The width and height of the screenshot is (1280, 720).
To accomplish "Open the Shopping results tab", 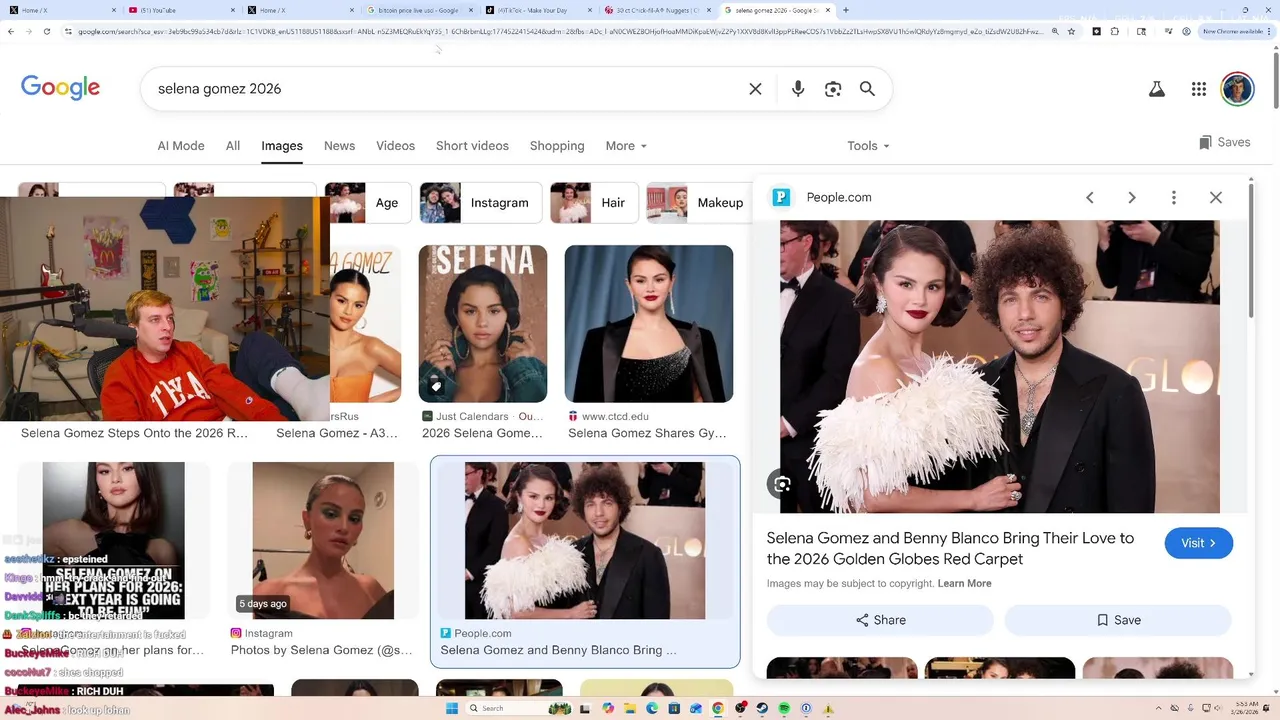I will (x=557, y=146).
